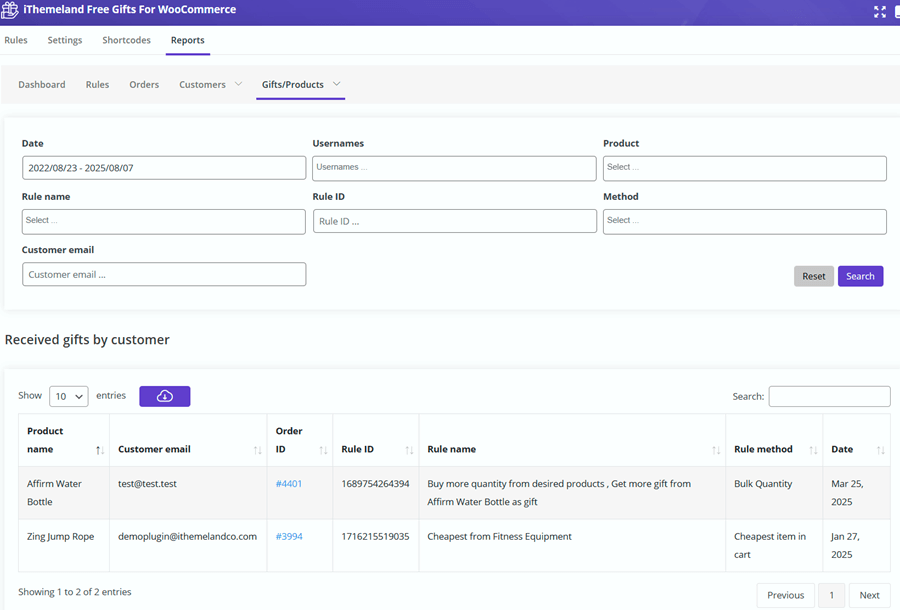Sort table by Product name column arrows
Screen dimensions: 900x610
click(x=99, y=450)
